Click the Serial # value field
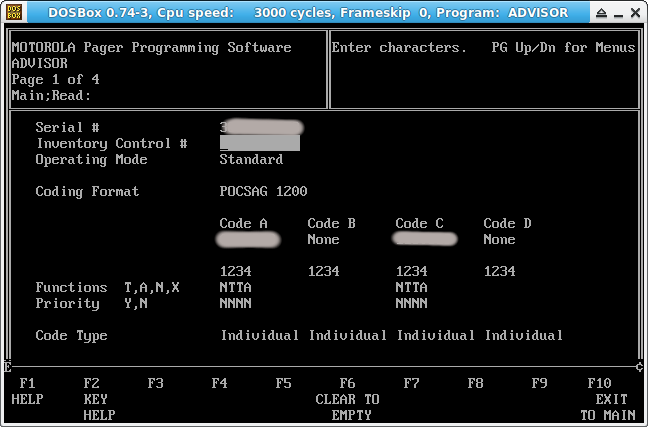This screenshot has height=427, width=648. 262,127
